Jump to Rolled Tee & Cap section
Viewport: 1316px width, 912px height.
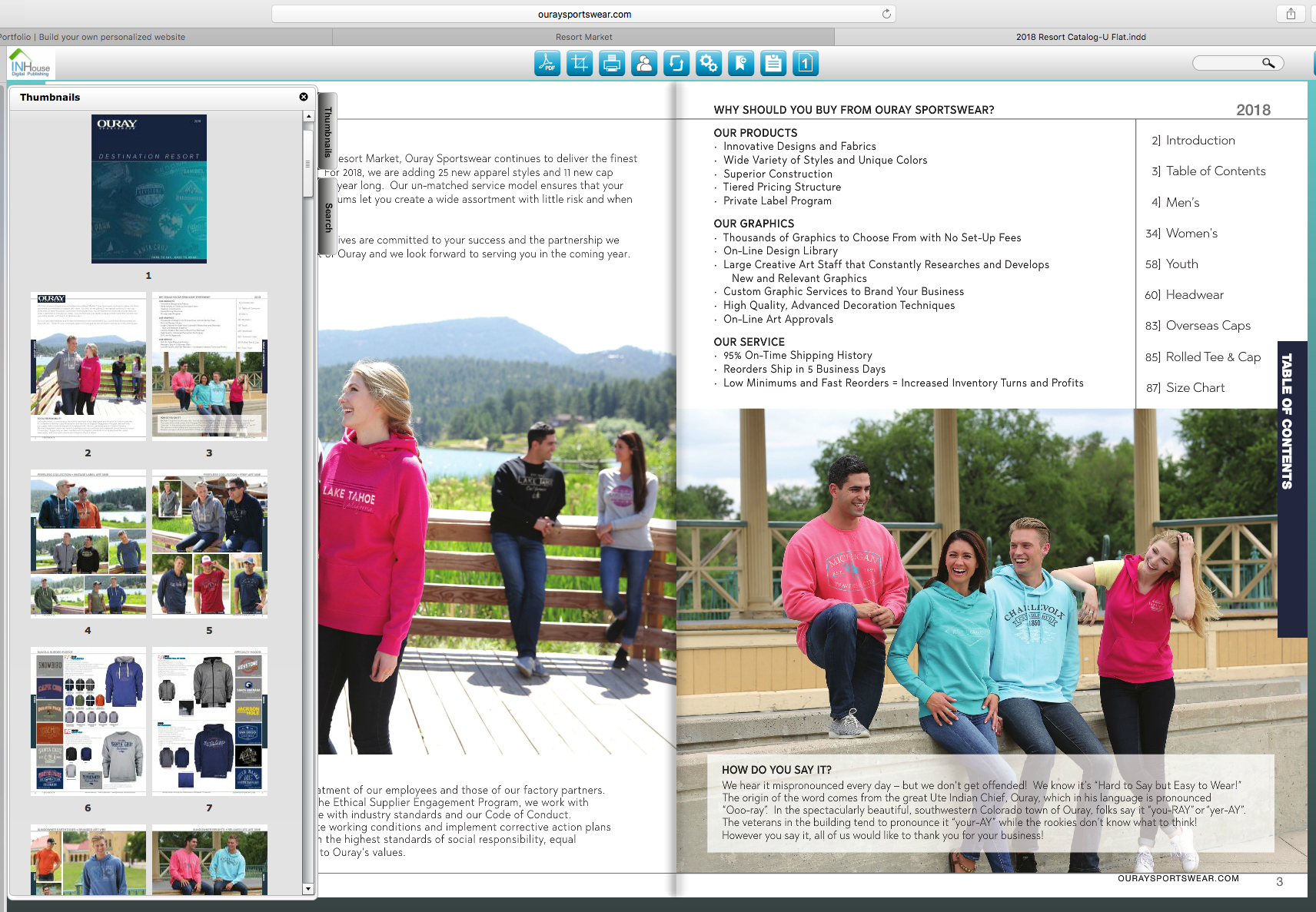click(1203, 357)
